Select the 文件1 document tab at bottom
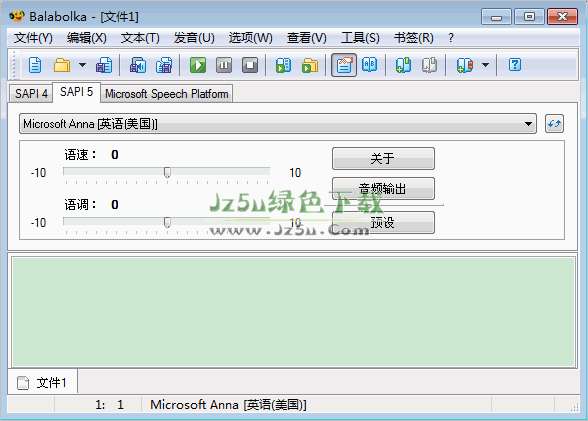This screenshot has height=421, width=588. [42, 383]
